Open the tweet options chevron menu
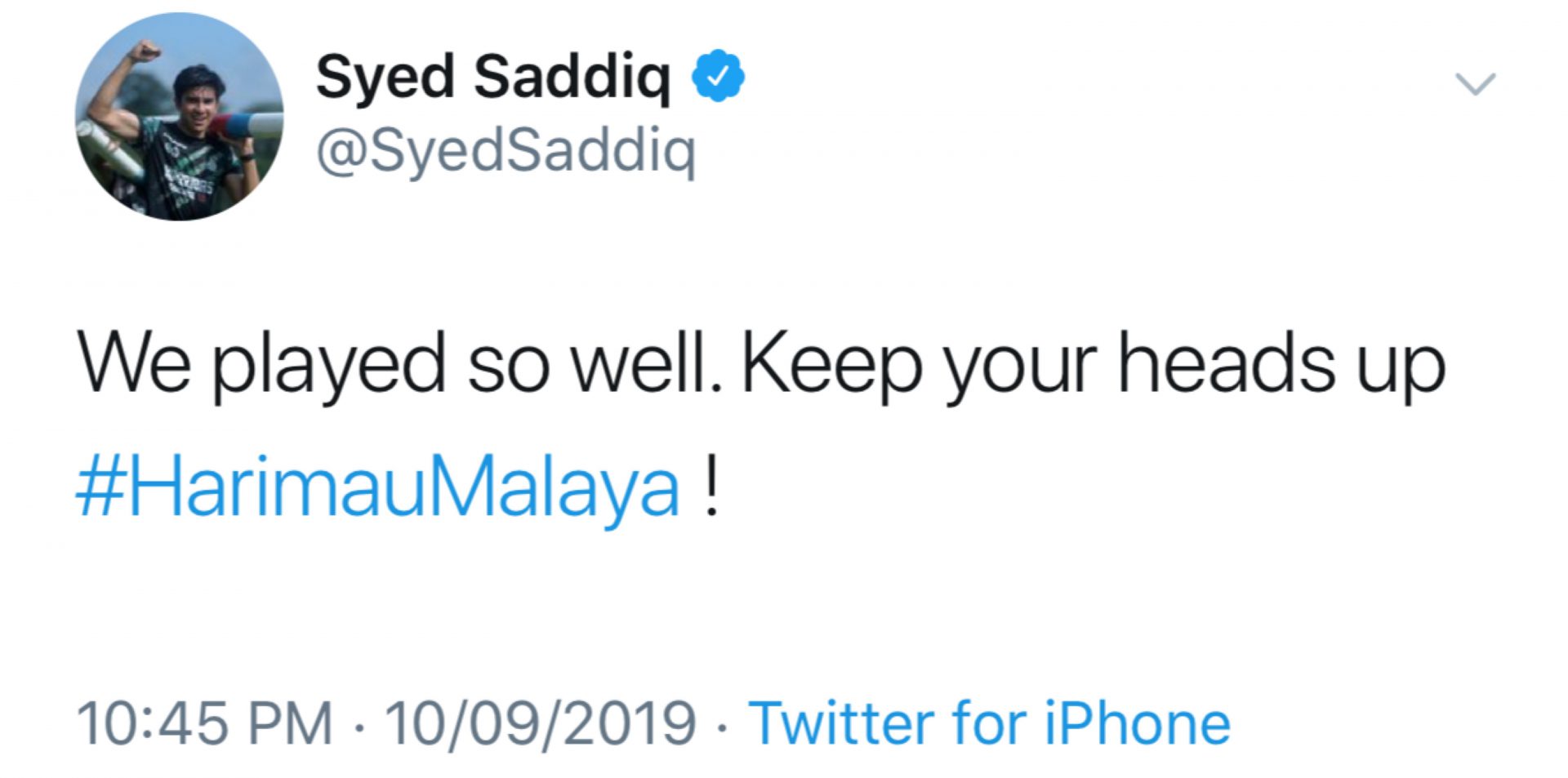Viewport: 1568px width, 778px height. click(1475, 83)
